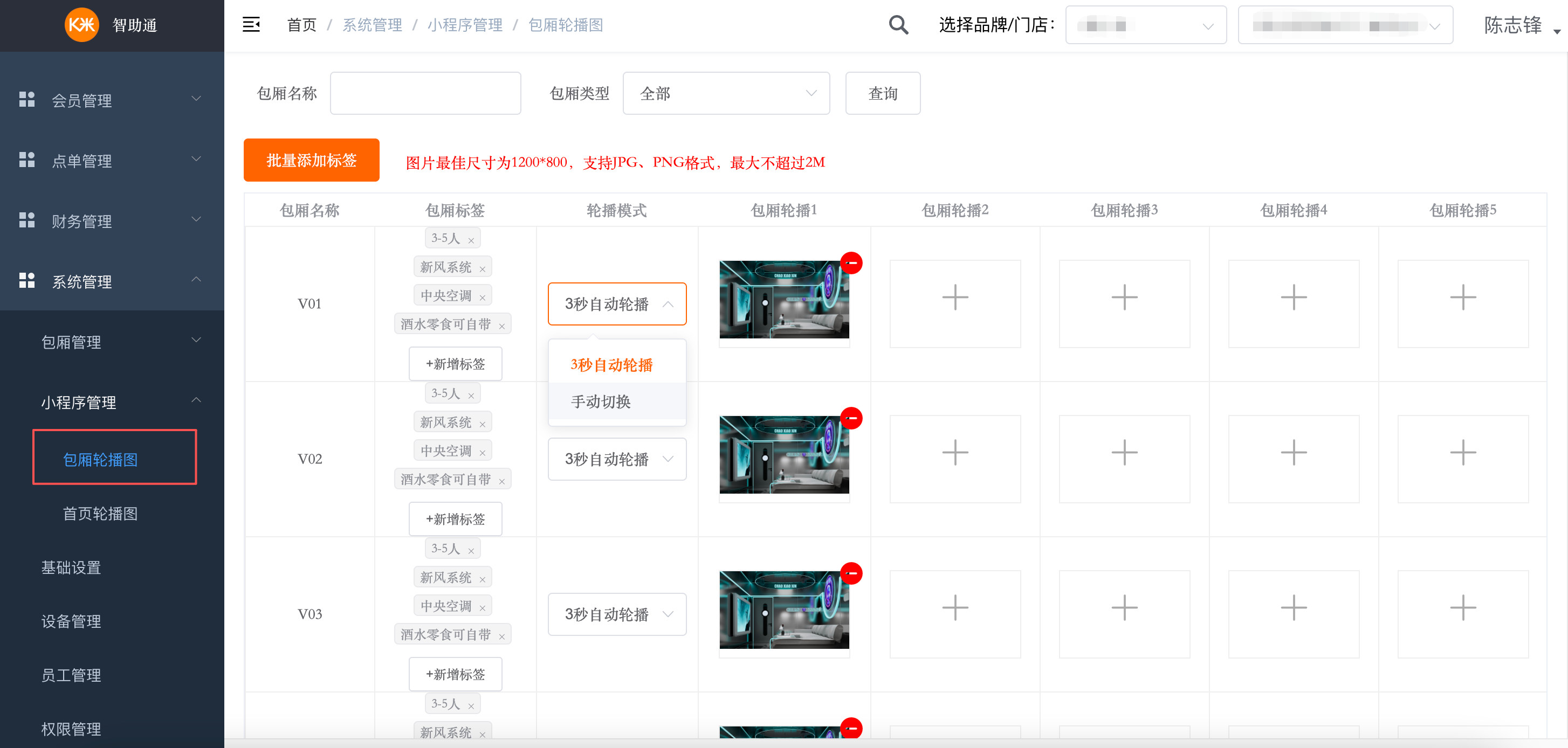Open V02 轮播模式 dropdown

617,459
